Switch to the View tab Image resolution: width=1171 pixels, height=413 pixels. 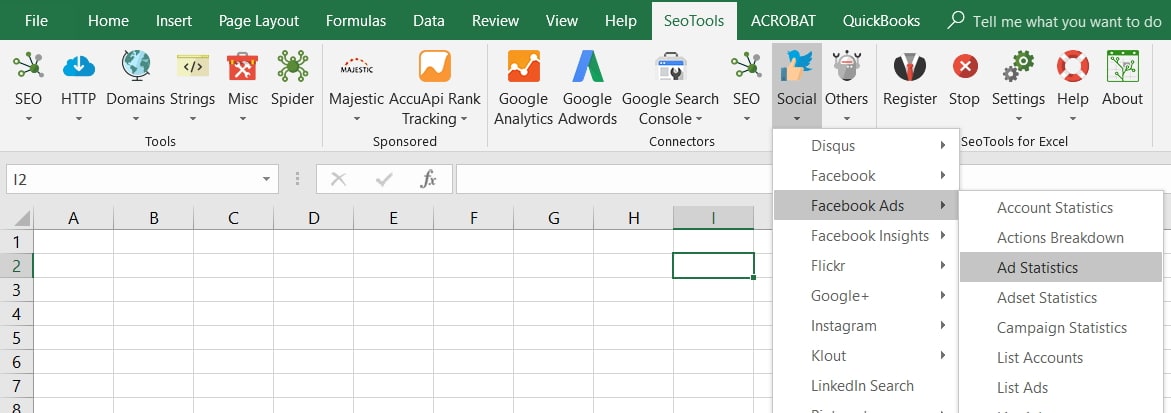tap(562, 21)
